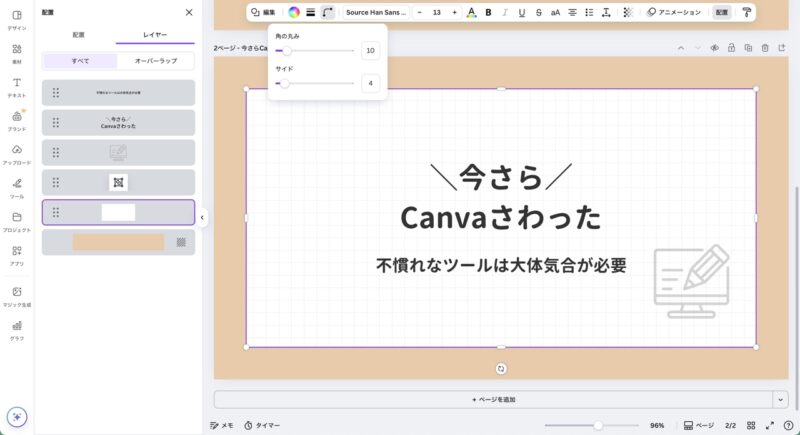The image size is (800, 435).
Task: Lock the page with padlock icon
Action: (x=731, y=48)
